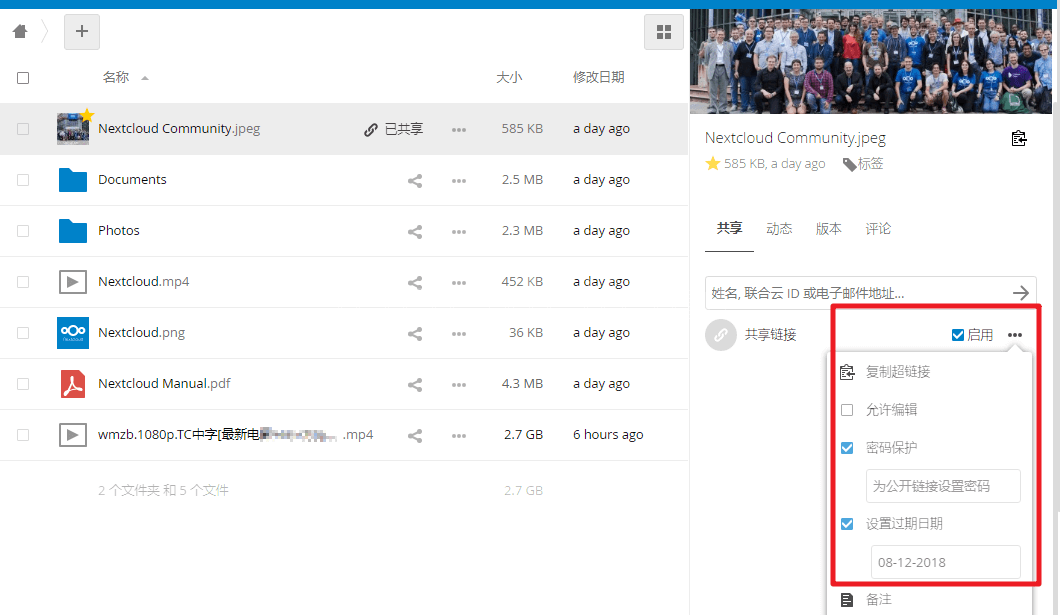This screenshot has width=1060, height=615.
Task: Sort files by 修改日期 column
Action: 598,77
